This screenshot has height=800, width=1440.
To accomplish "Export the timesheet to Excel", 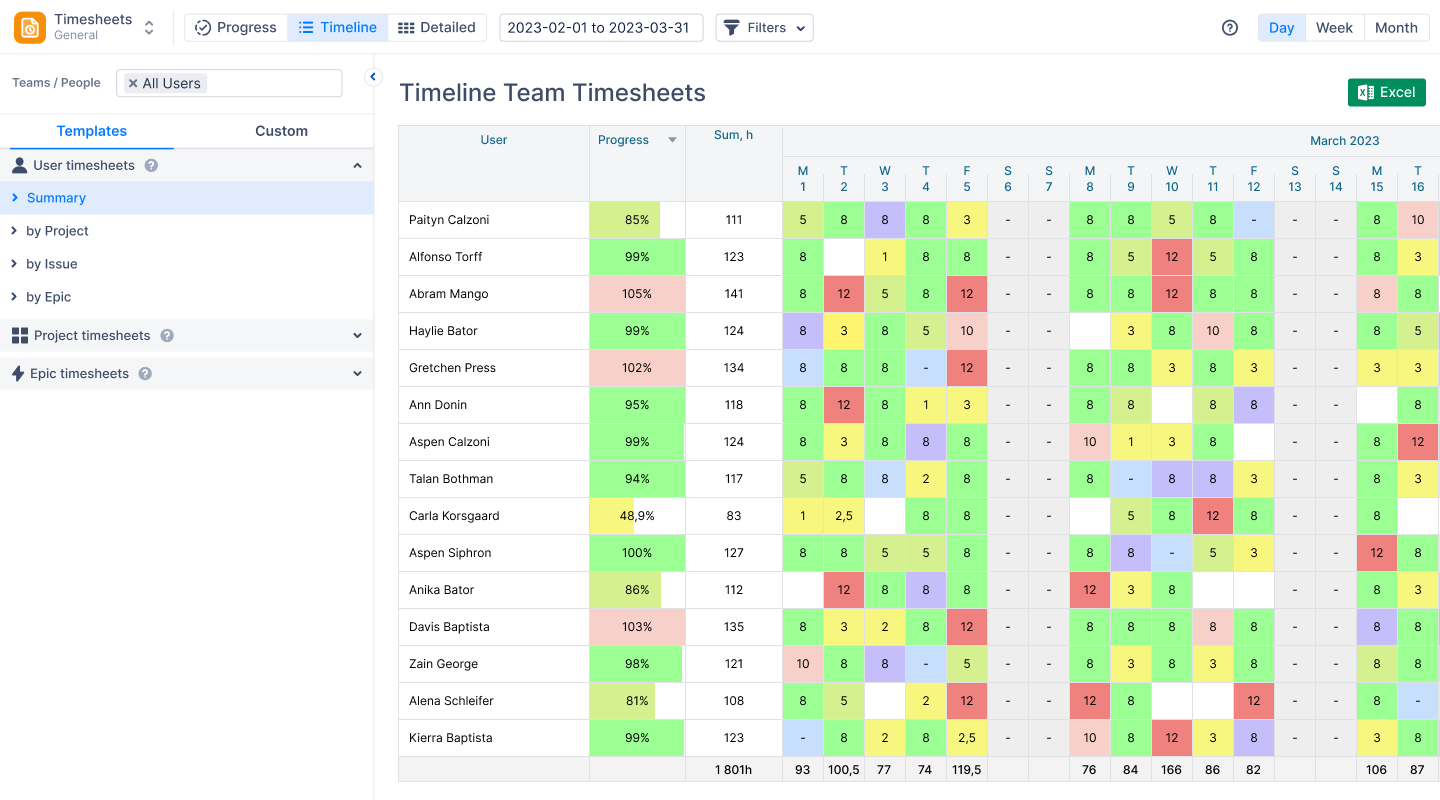I will tap(1387, 92).
